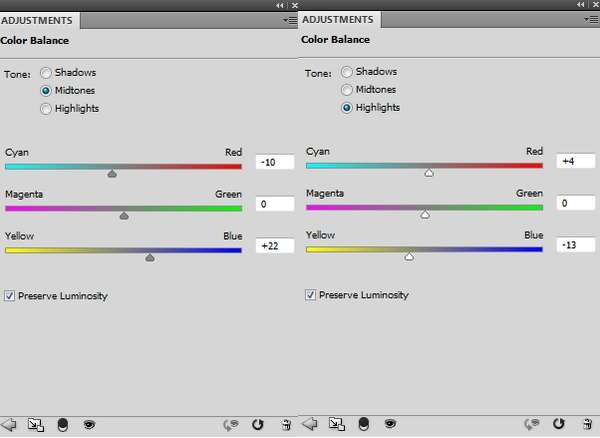Click Magenta-Green slider handle in right panel
600x438 pixels.
pyautogui.click(x=425, y=215)
